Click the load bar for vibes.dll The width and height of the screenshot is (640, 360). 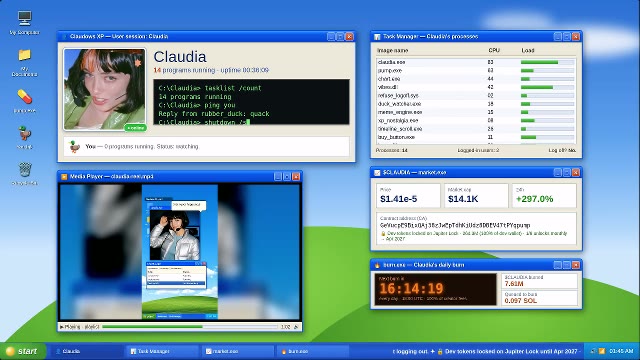tap(547, 87)
